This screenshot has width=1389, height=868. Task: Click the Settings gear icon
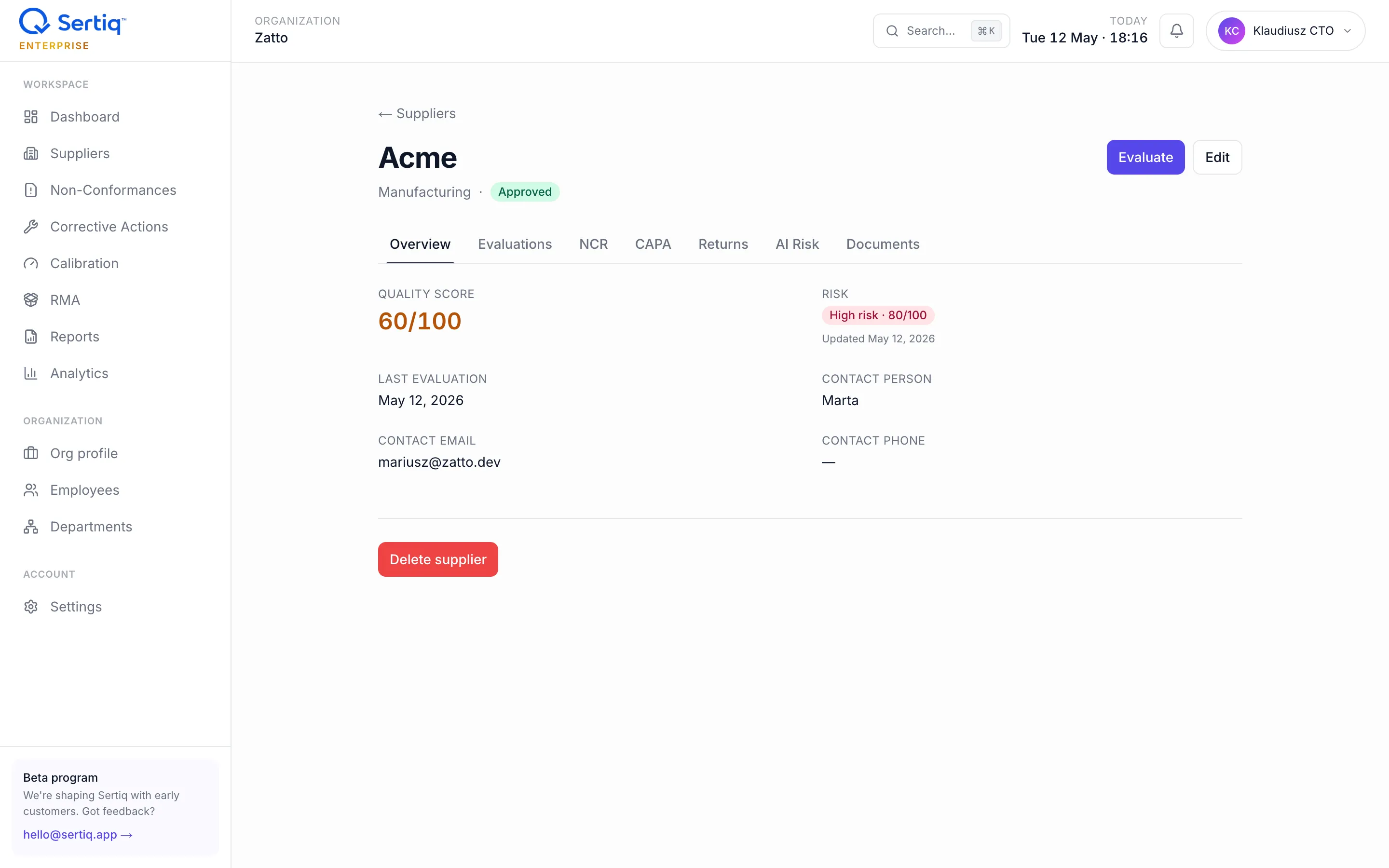point(31,607)
